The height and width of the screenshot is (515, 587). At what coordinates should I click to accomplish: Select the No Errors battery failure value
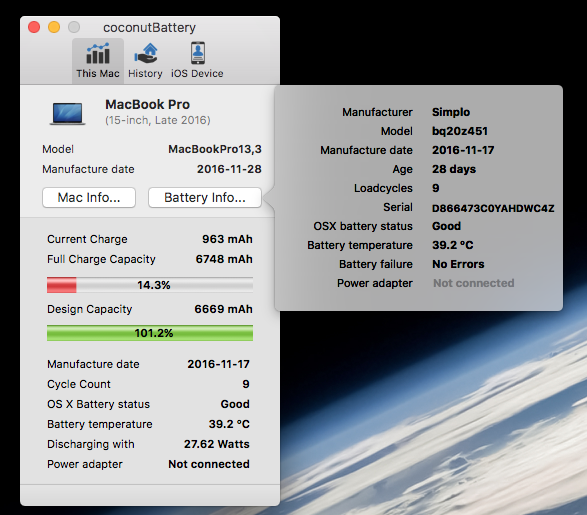pyautogui.click(x=458, y=264)
